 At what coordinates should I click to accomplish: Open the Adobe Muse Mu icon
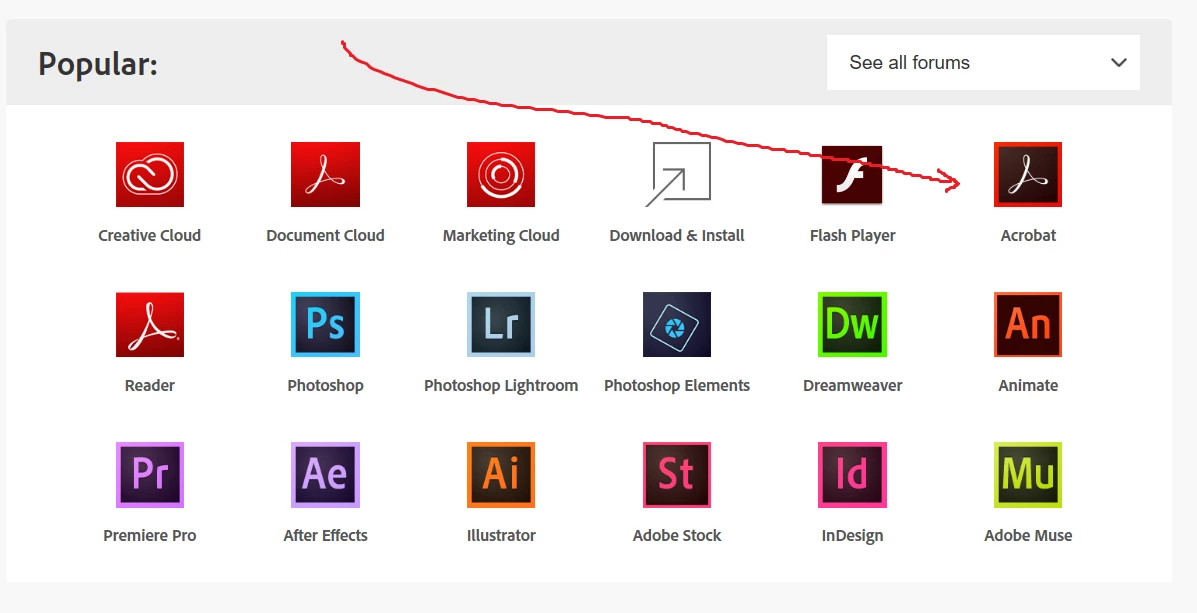coord(1028,475)
